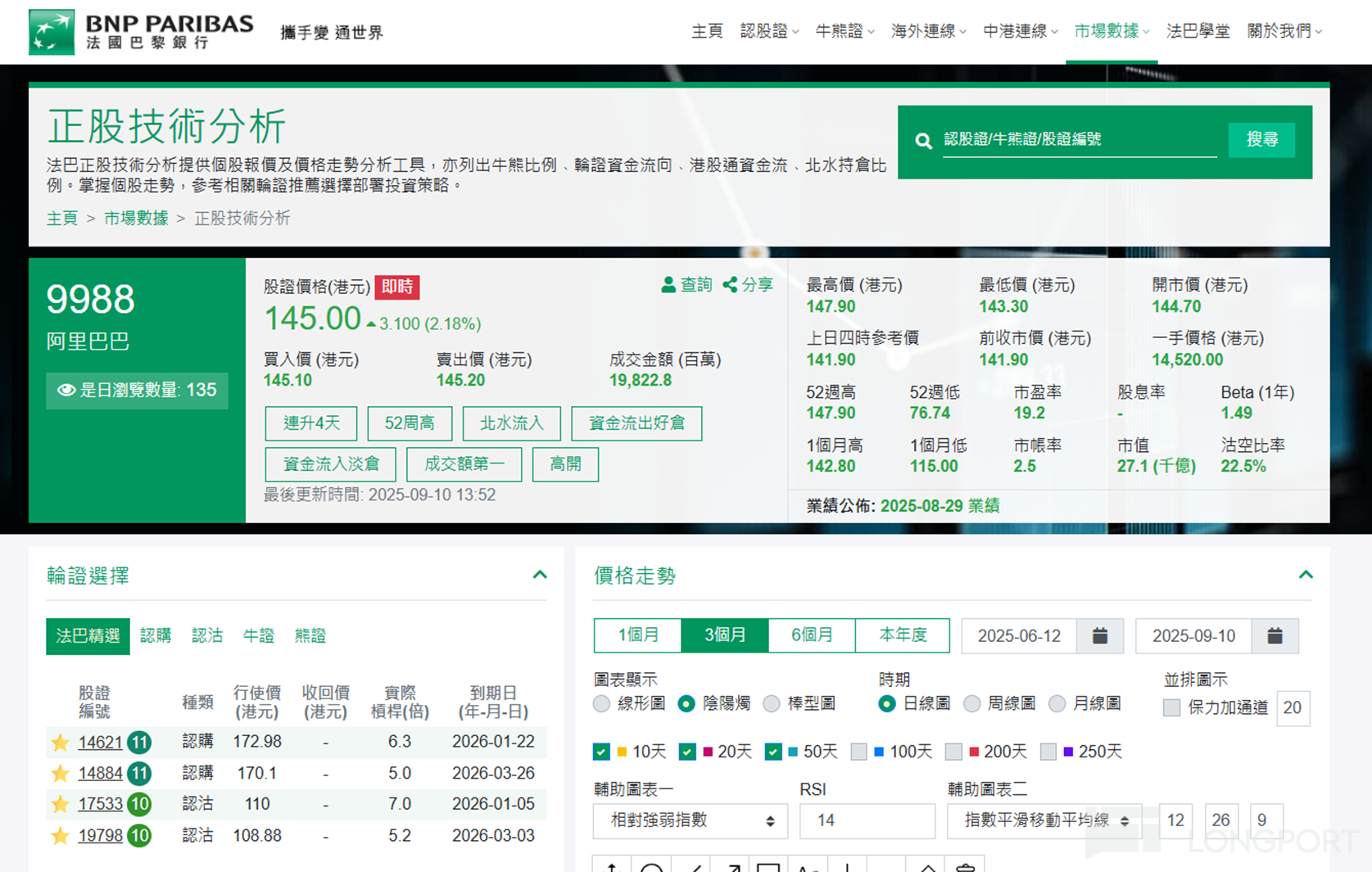Image resolution: width=1372 pixels, height=872 pixels.
Task: Collapse the 價格走勢 panel chevron
Action: (1306, 575)
